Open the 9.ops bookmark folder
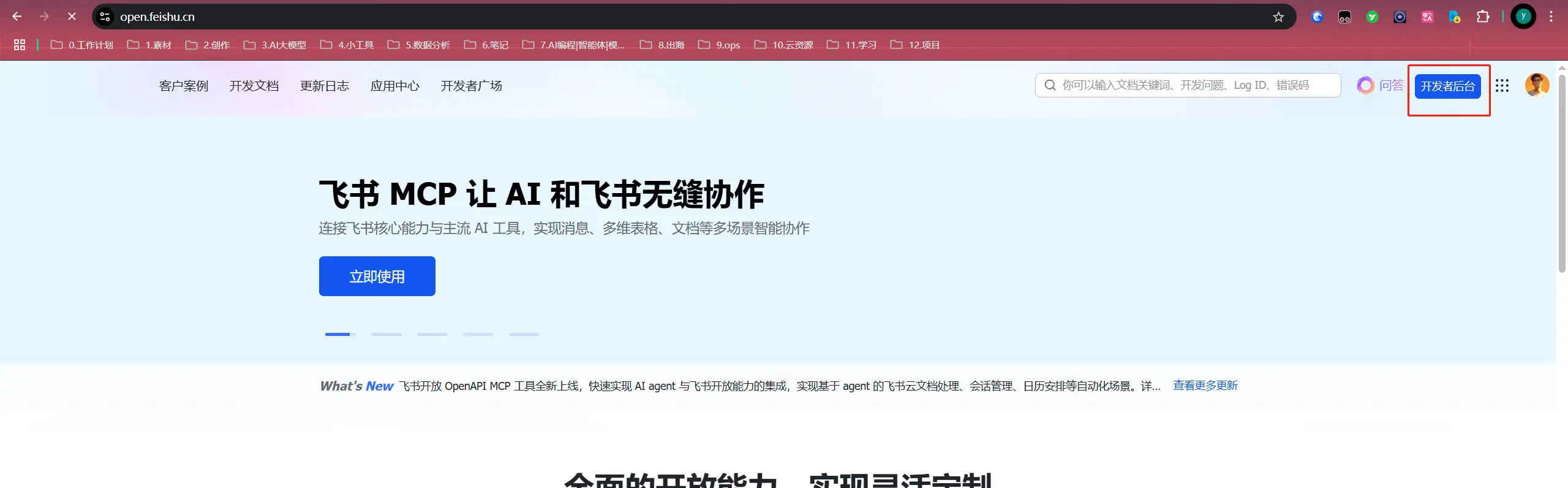 coord(719,45)
